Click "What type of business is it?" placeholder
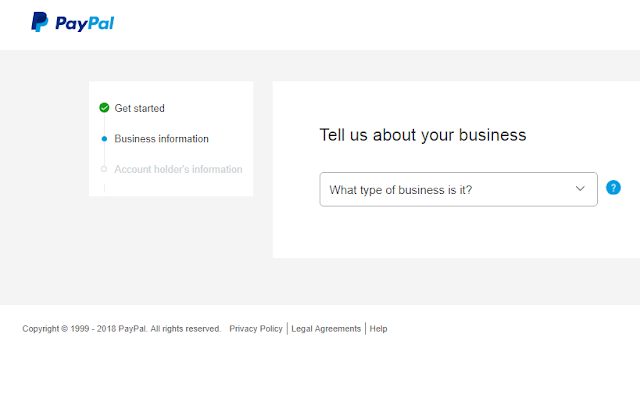The width and height of the screenshot is (640, 395). pos(400,190)
